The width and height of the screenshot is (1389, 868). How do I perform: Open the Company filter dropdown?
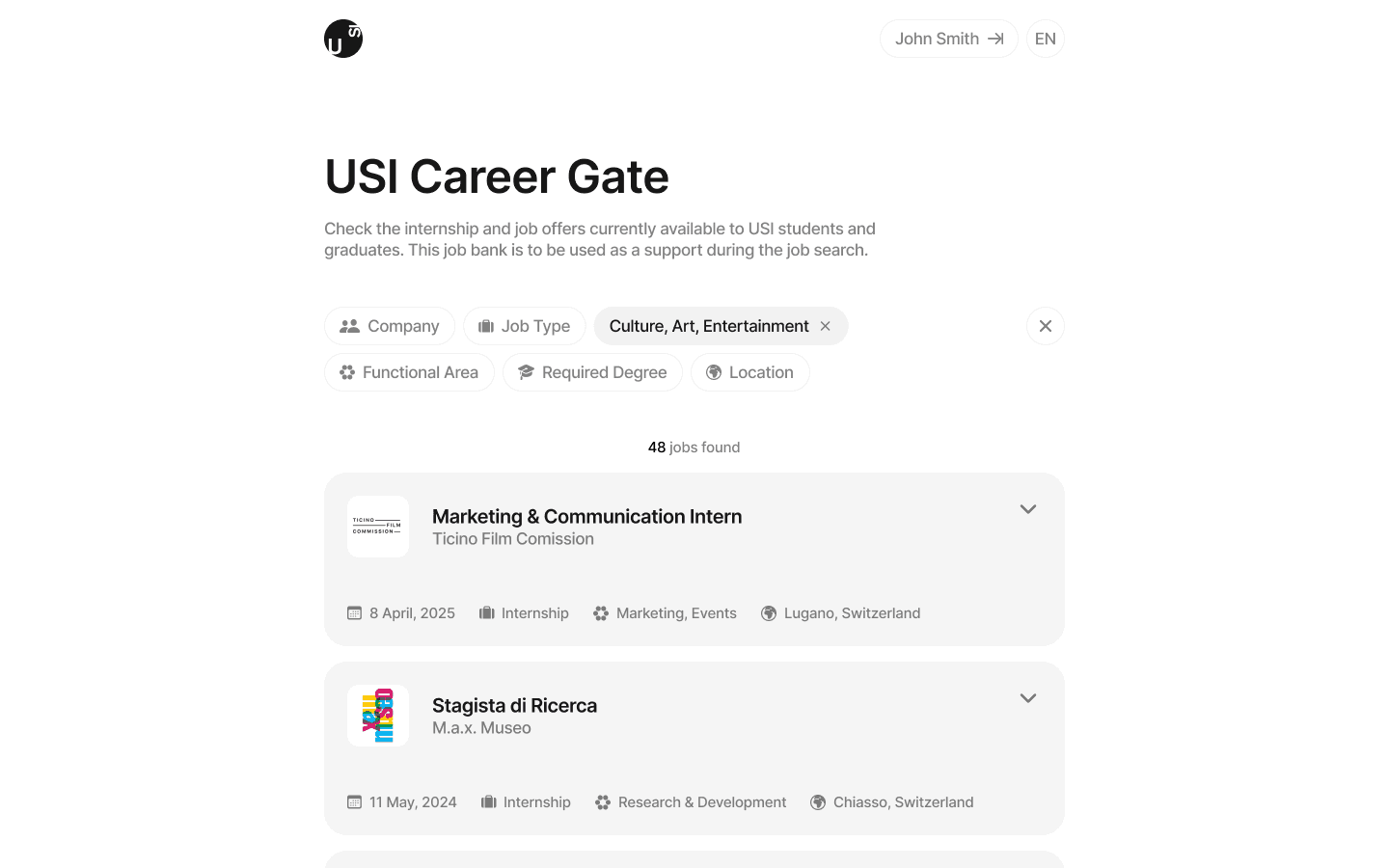coord(390,326)
